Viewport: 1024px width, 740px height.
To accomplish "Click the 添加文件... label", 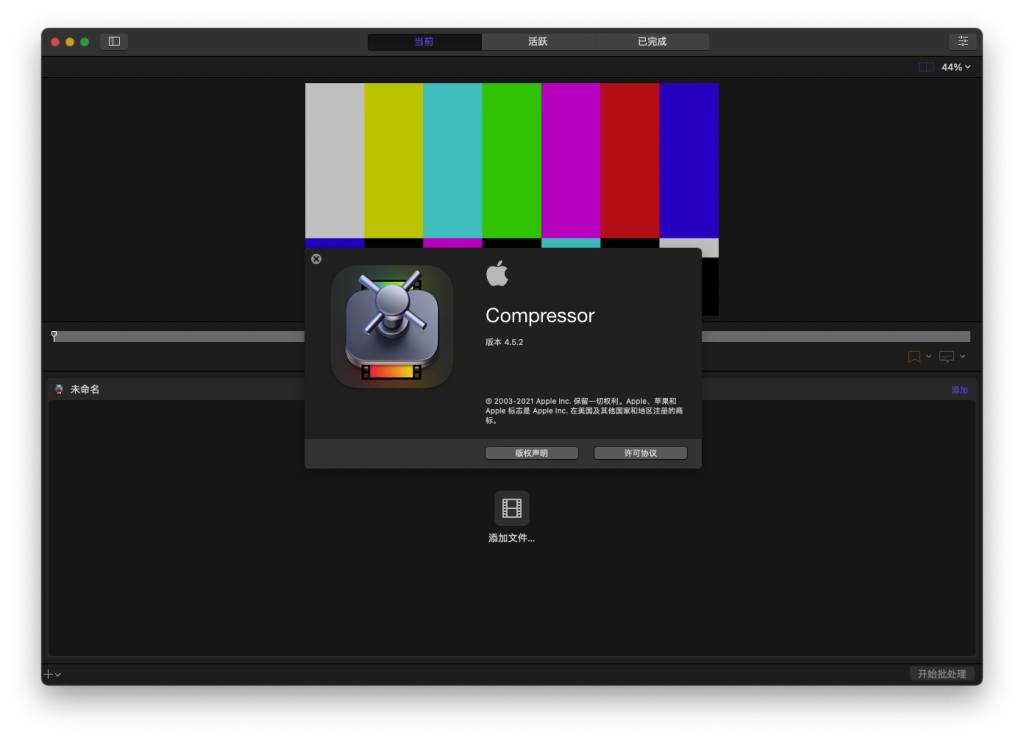I will (511, 538).
